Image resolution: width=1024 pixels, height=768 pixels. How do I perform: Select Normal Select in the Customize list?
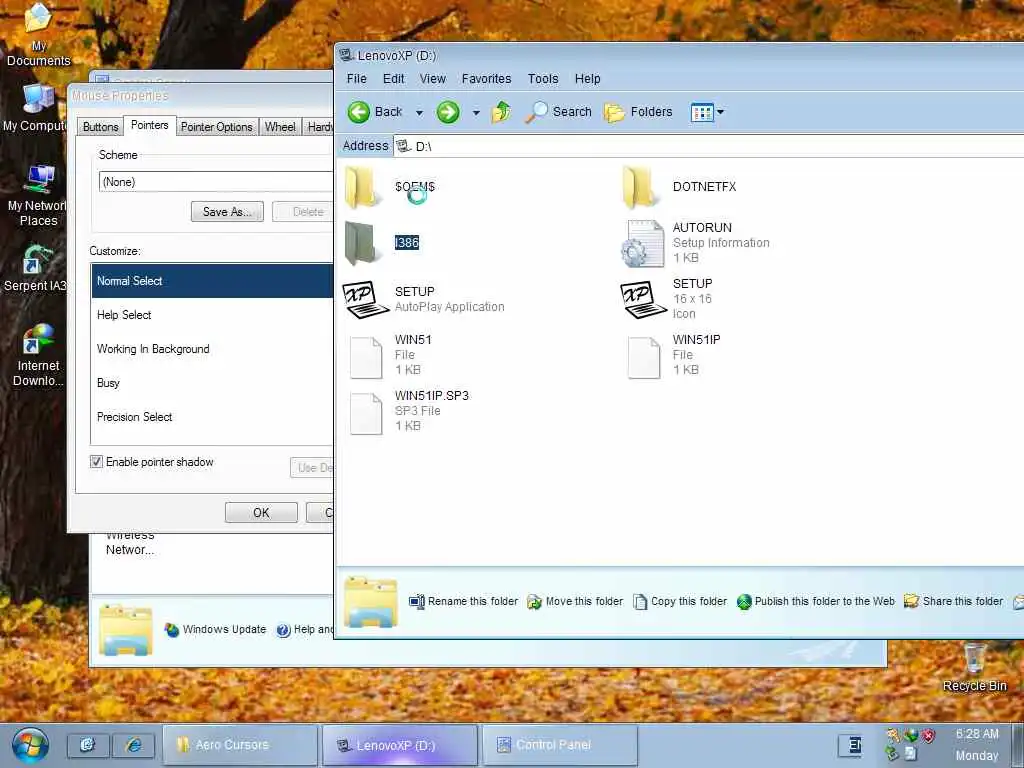[x=212, y=281]
